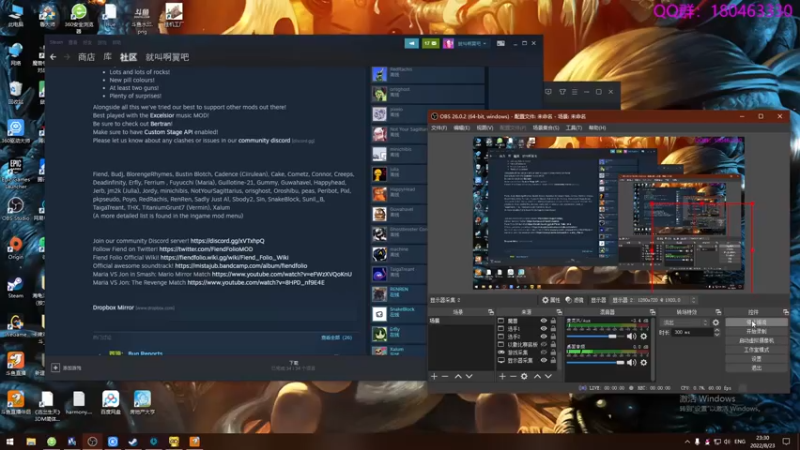Remove the selected source with minus button
This screenshot has height=450, width=800.
click(x=513, y=377)
